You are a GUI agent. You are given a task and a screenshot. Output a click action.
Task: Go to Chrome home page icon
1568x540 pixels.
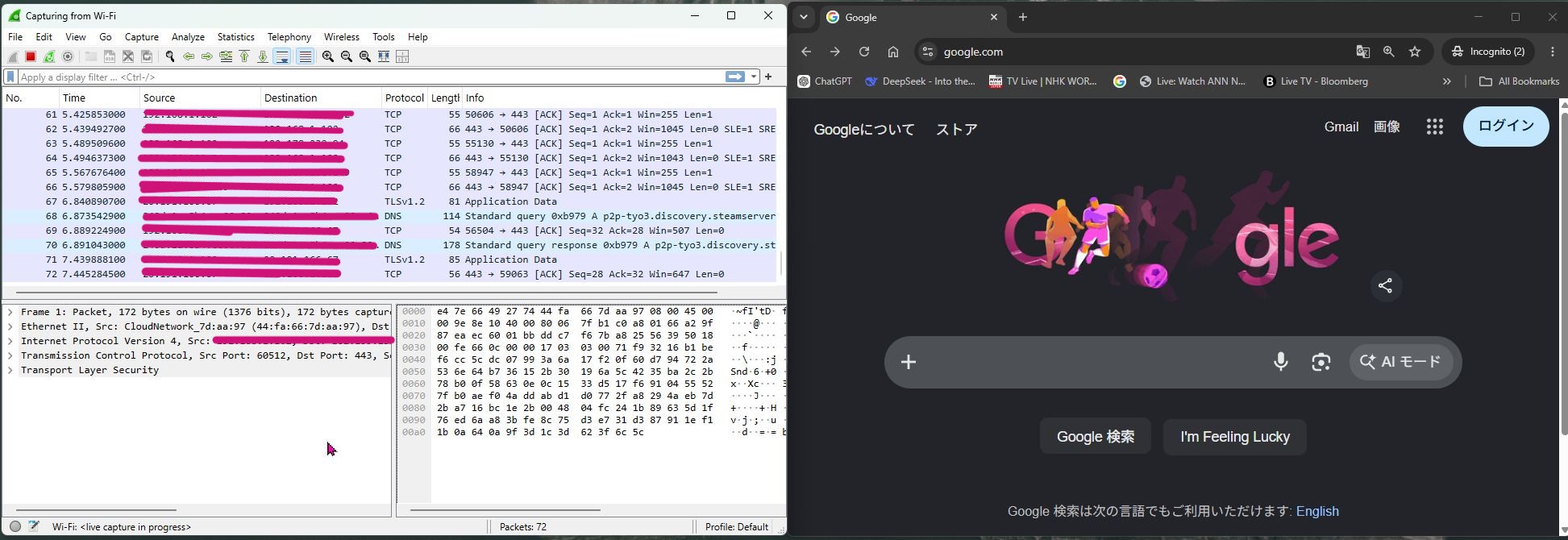[893, 52]
